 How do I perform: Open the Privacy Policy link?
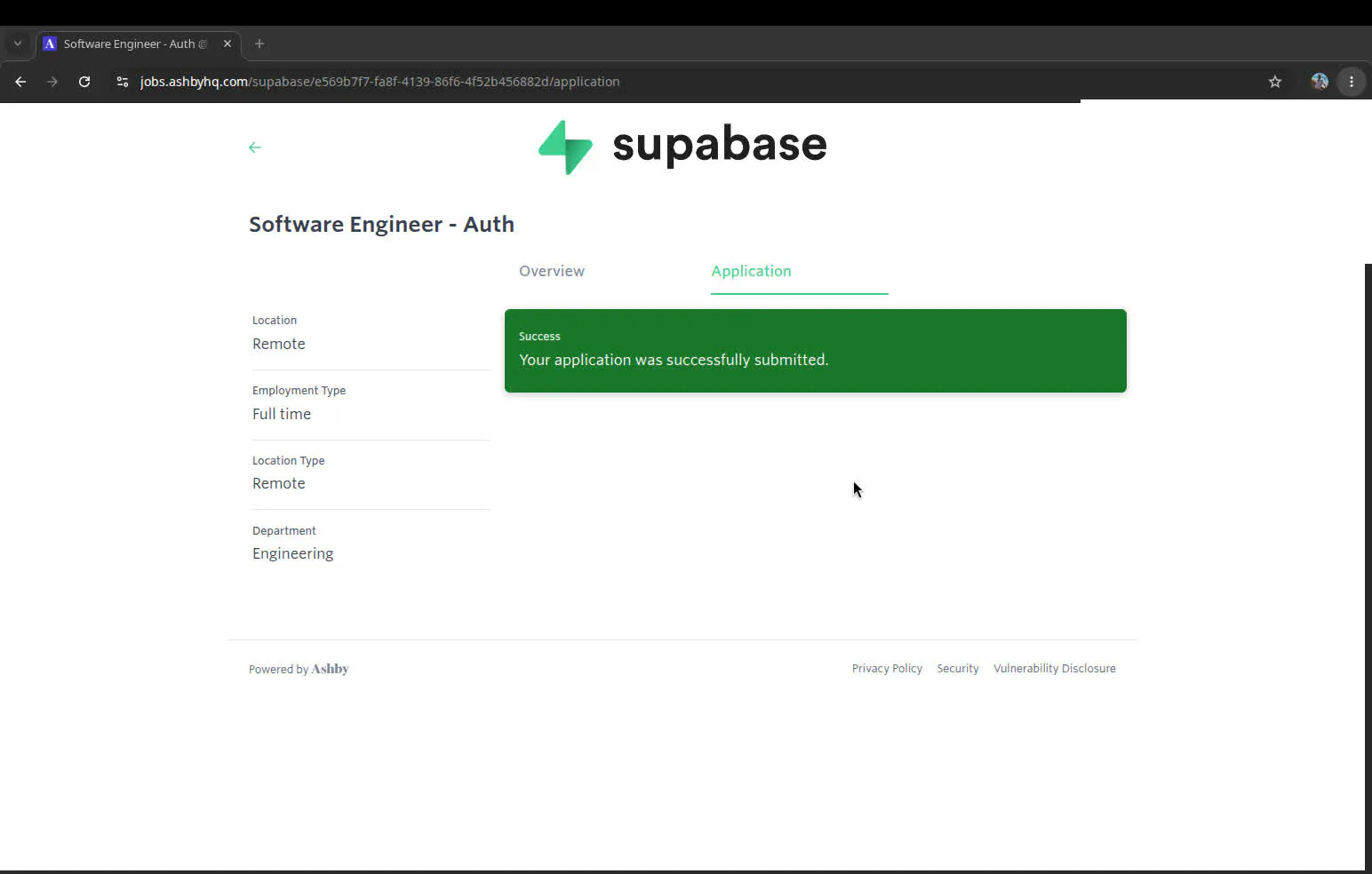click(x=887, y=669)
